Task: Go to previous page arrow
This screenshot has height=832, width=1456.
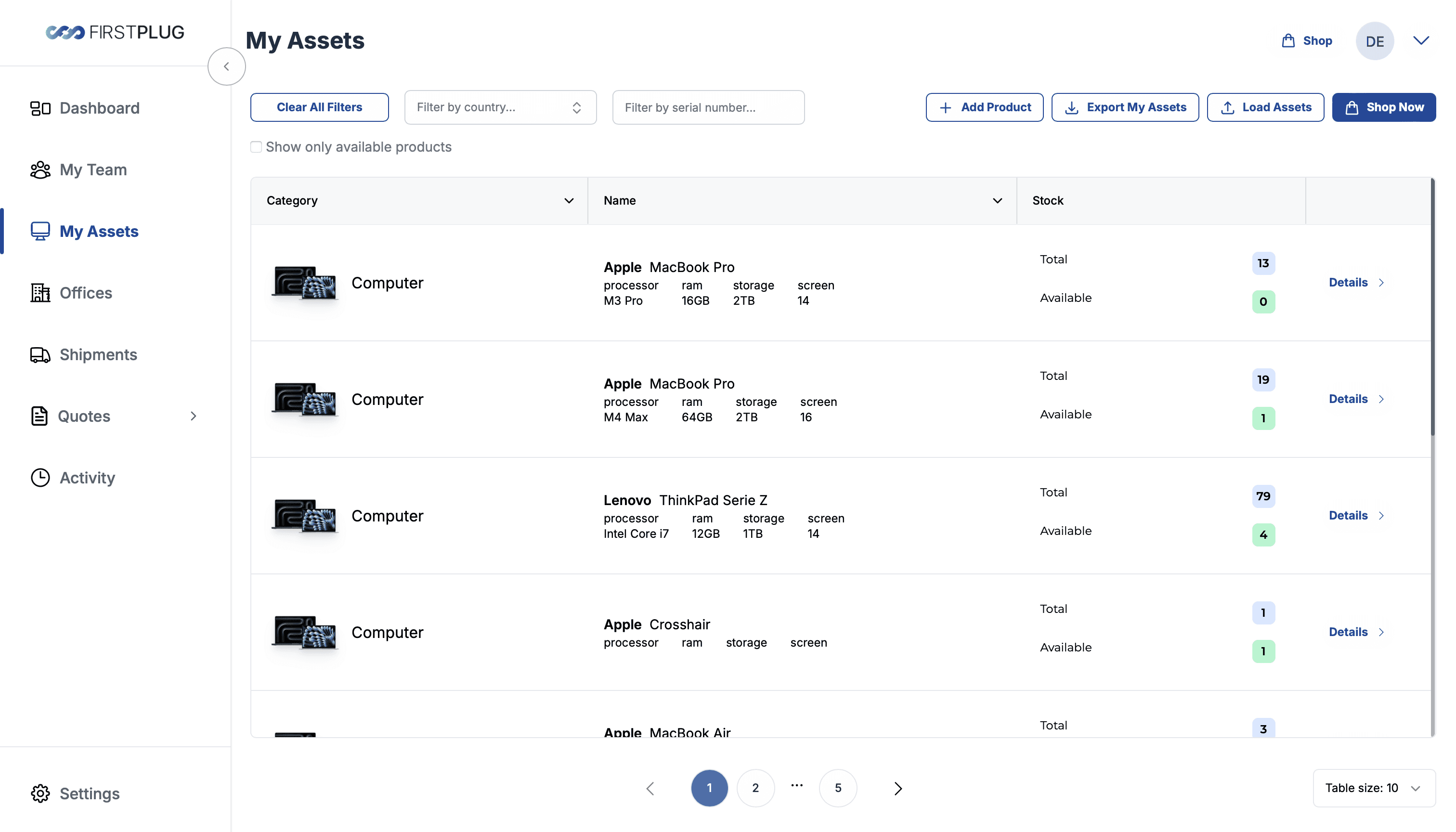Action: click(x=650, y=789)
